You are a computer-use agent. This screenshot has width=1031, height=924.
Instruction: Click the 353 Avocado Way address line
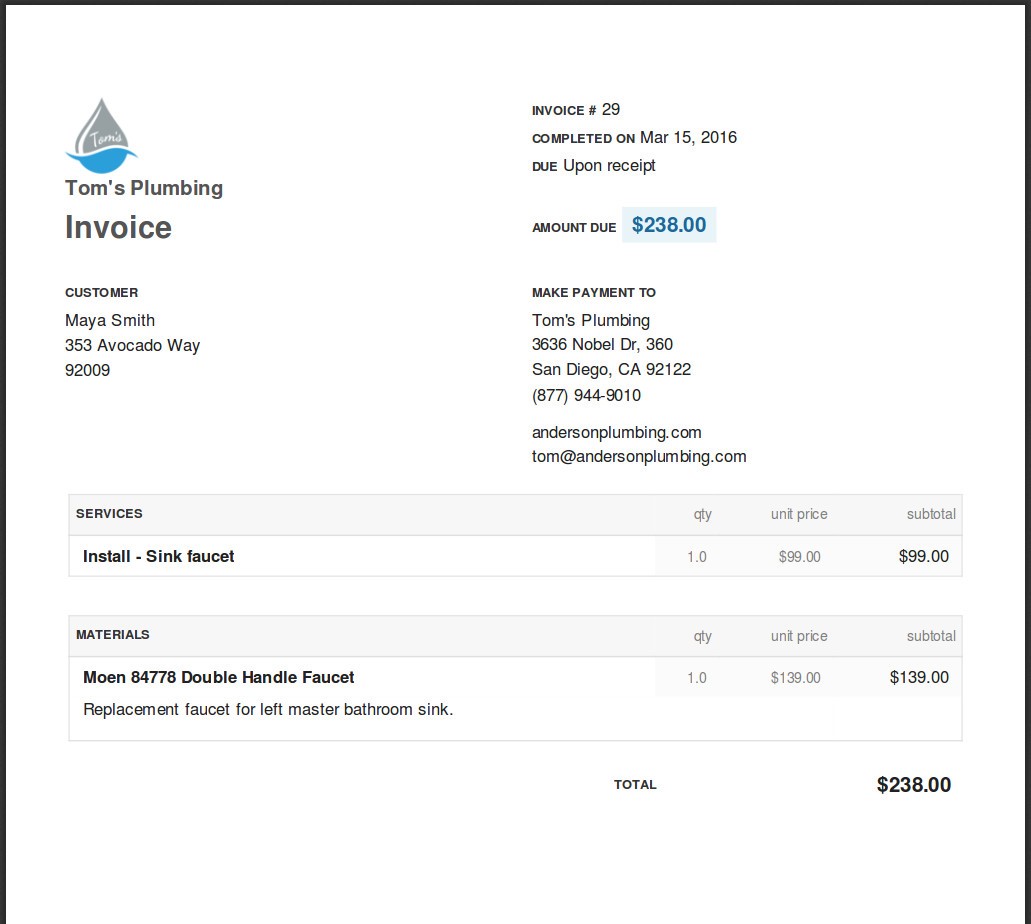point(132,346)
